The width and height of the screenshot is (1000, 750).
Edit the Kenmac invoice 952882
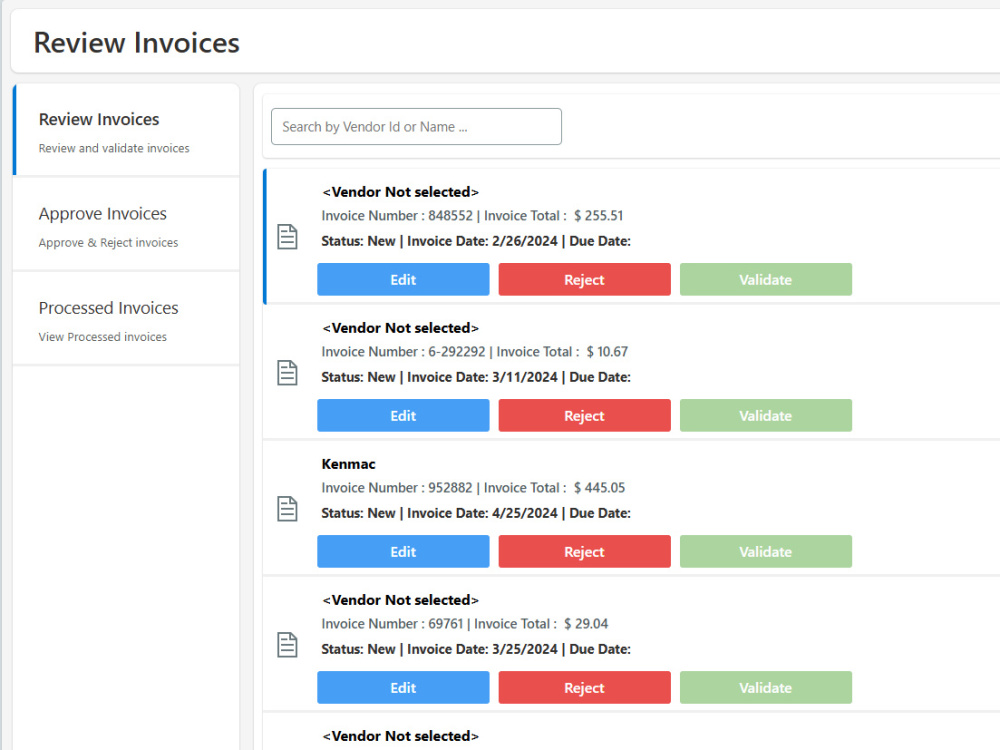(403, 551)
